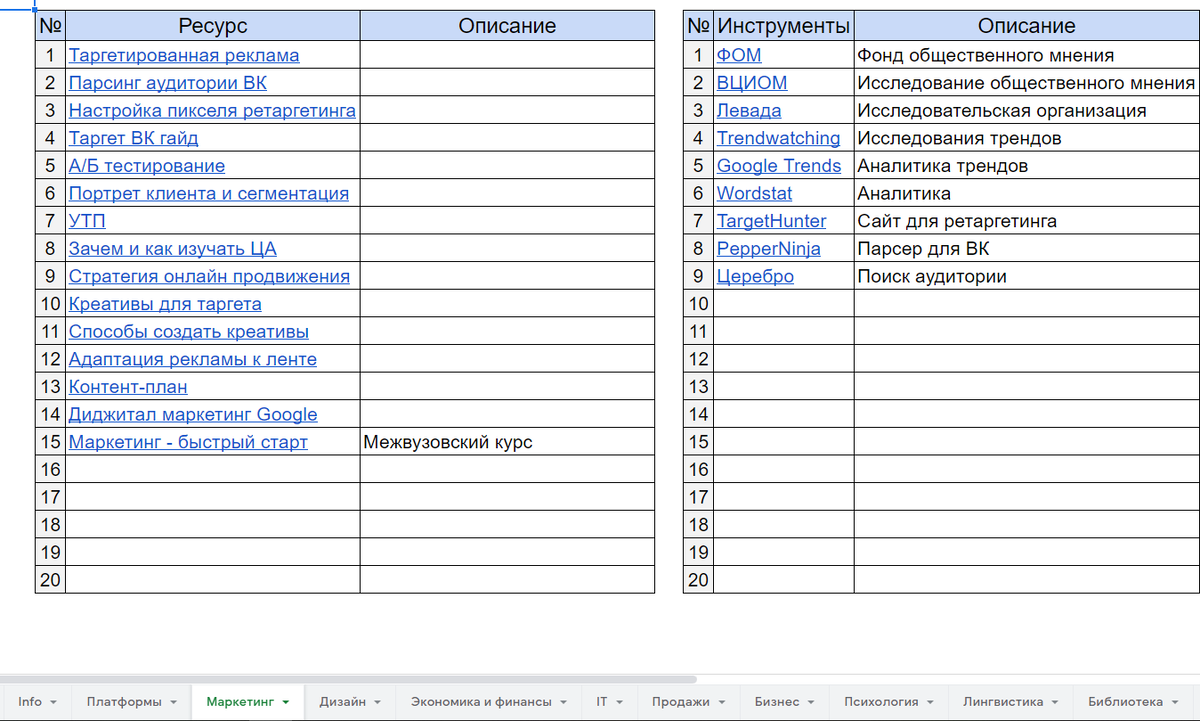The height and width of the screenshot is (721, 1200).
Task: Expand the Экономика и финансы tab dropdown arrow
Action: 564,703
